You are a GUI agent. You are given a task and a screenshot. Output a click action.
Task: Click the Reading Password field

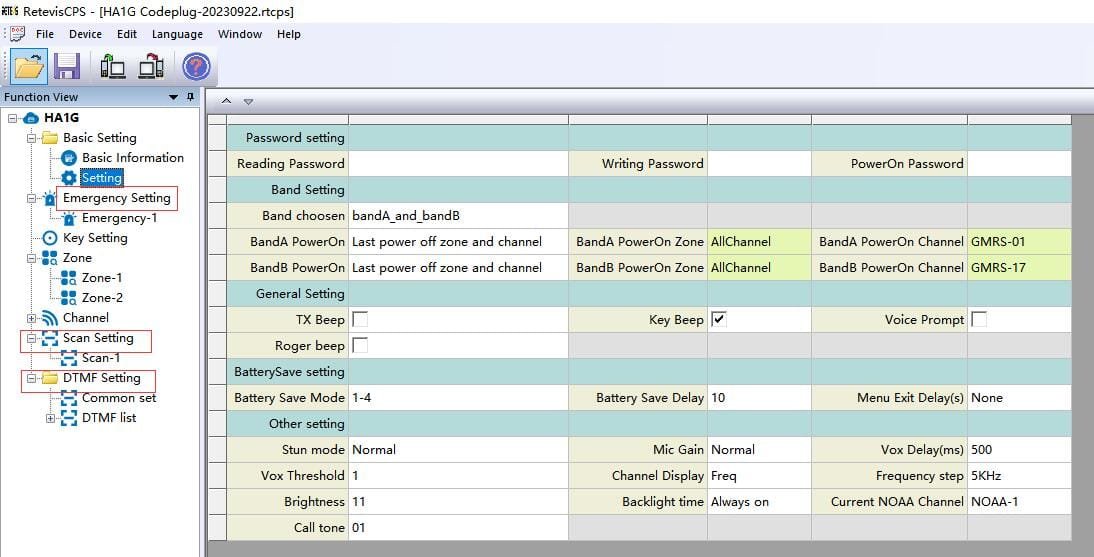point(458,164)
